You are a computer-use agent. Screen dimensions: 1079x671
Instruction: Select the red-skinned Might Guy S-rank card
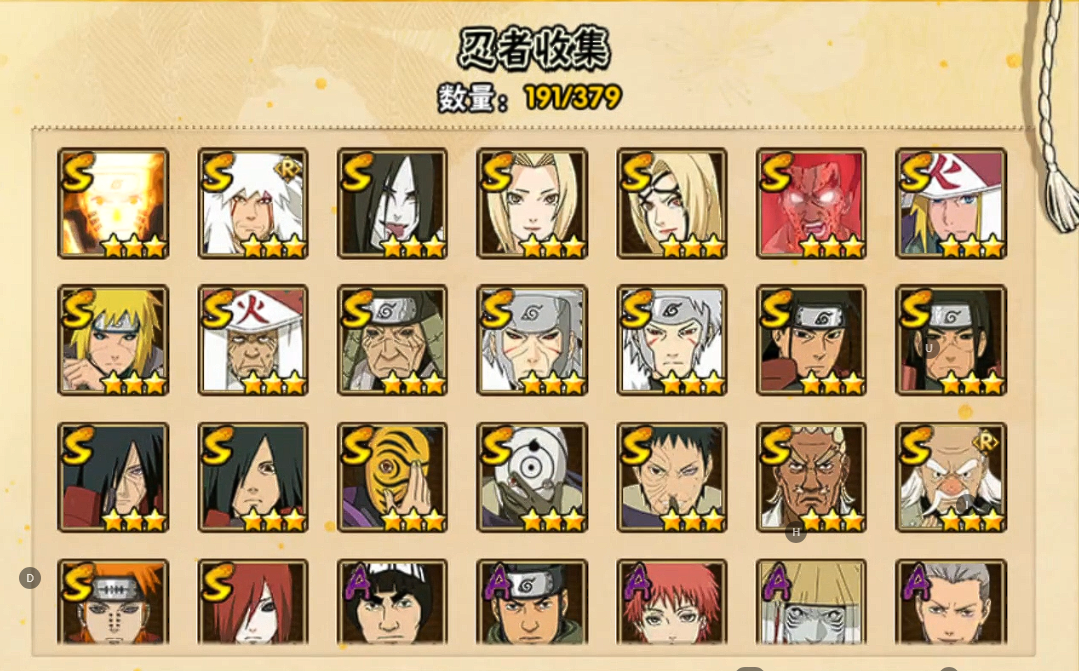pyautogui.click(x=811, y=203)
